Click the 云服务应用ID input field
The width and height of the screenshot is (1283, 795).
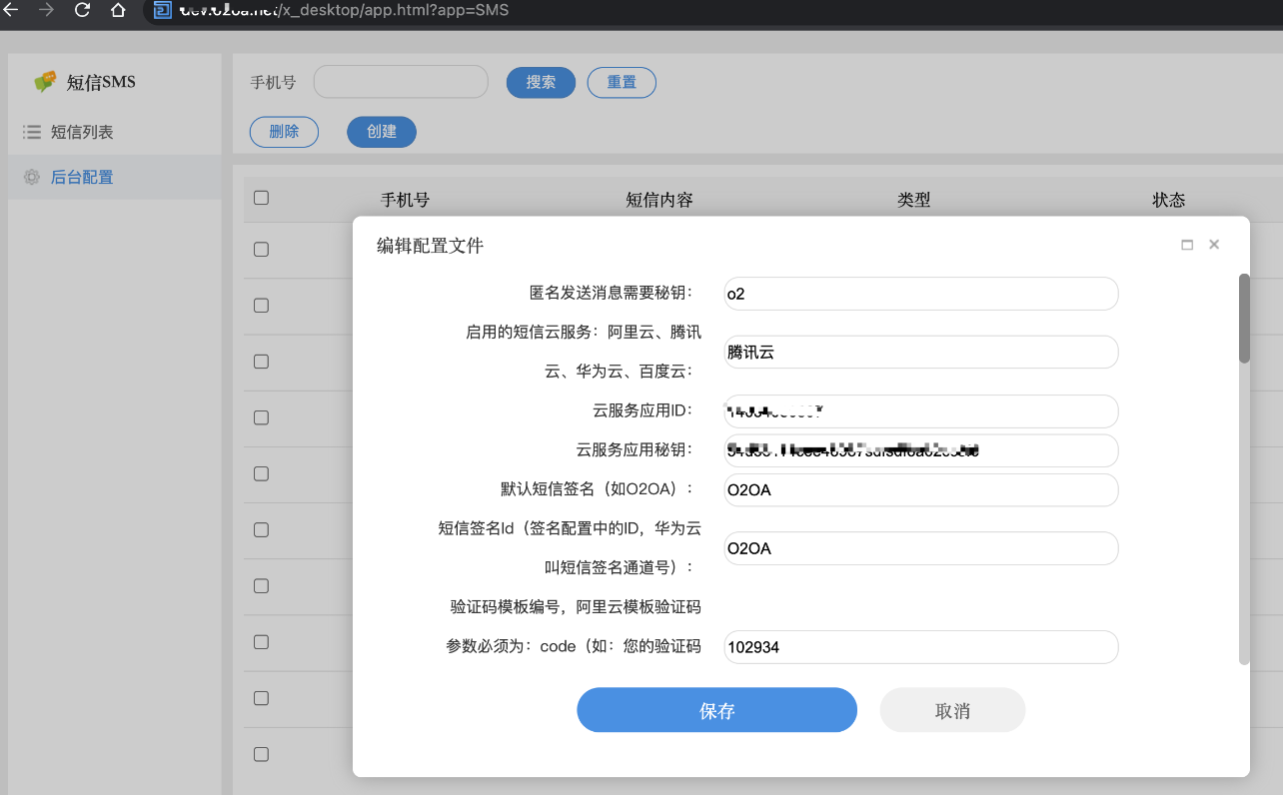(921, 411)
